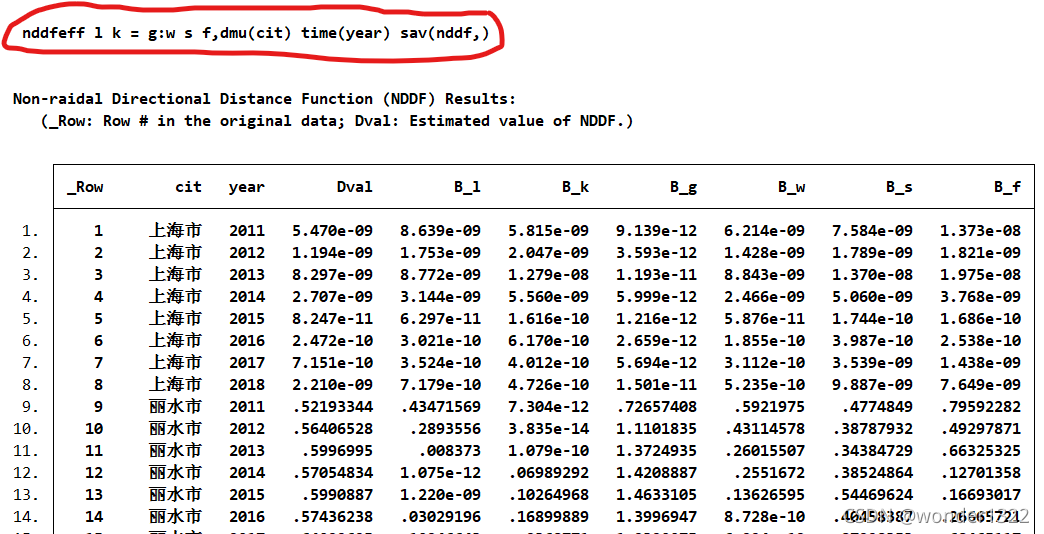The width and height of the screenshot is (1044, 534).
Task: Click B_f value 1.373e-08 in first row
Action: coord(980,231)
